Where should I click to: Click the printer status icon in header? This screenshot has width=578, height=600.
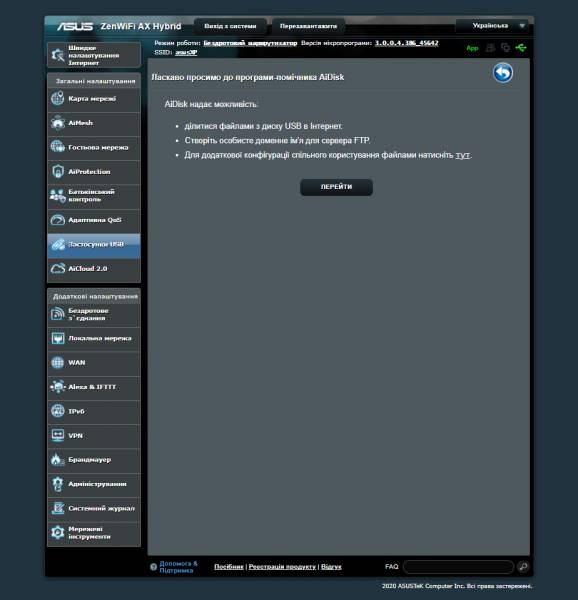(490, 48)
